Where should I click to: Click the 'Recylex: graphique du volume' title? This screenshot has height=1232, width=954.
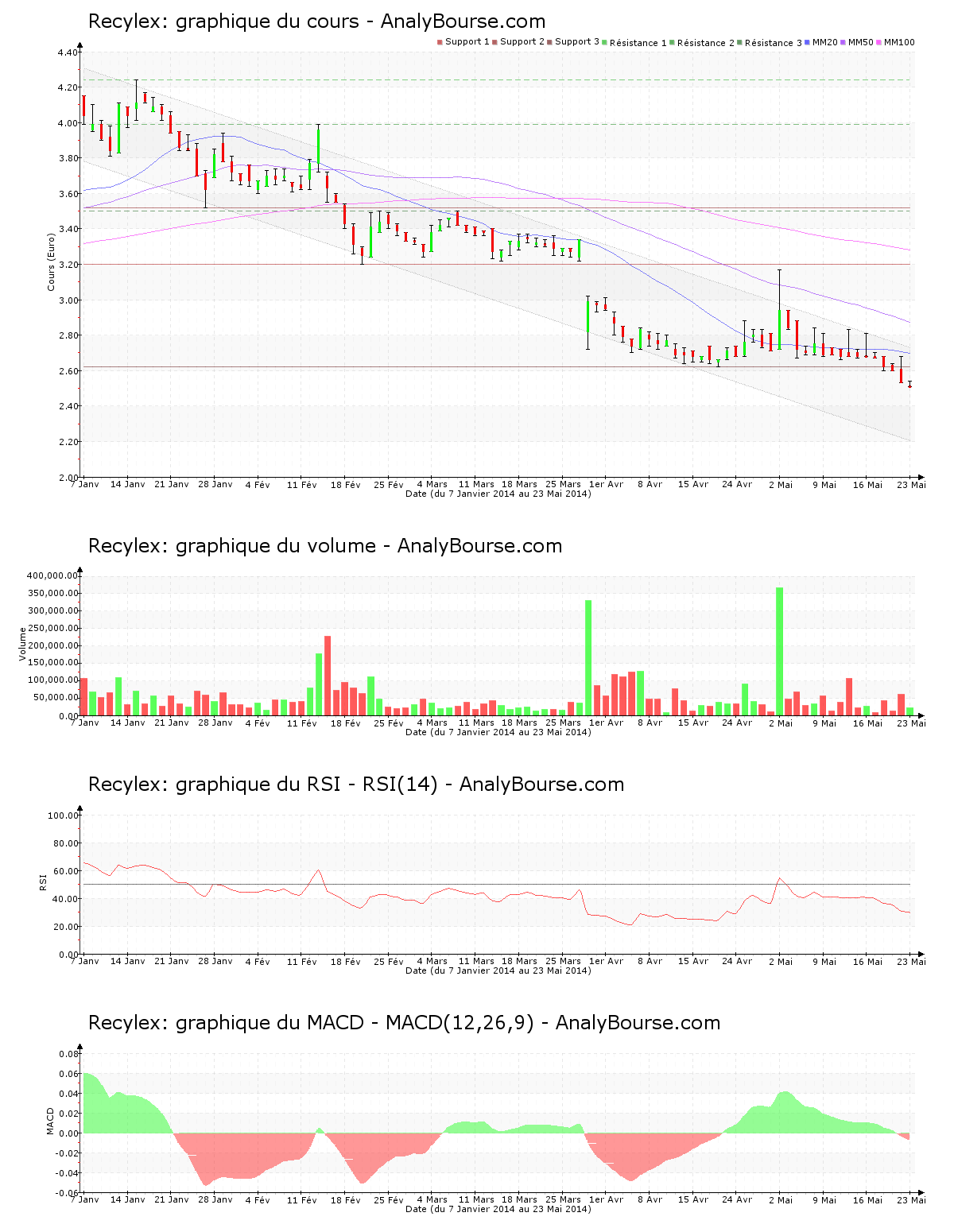(x=325, y=546)
